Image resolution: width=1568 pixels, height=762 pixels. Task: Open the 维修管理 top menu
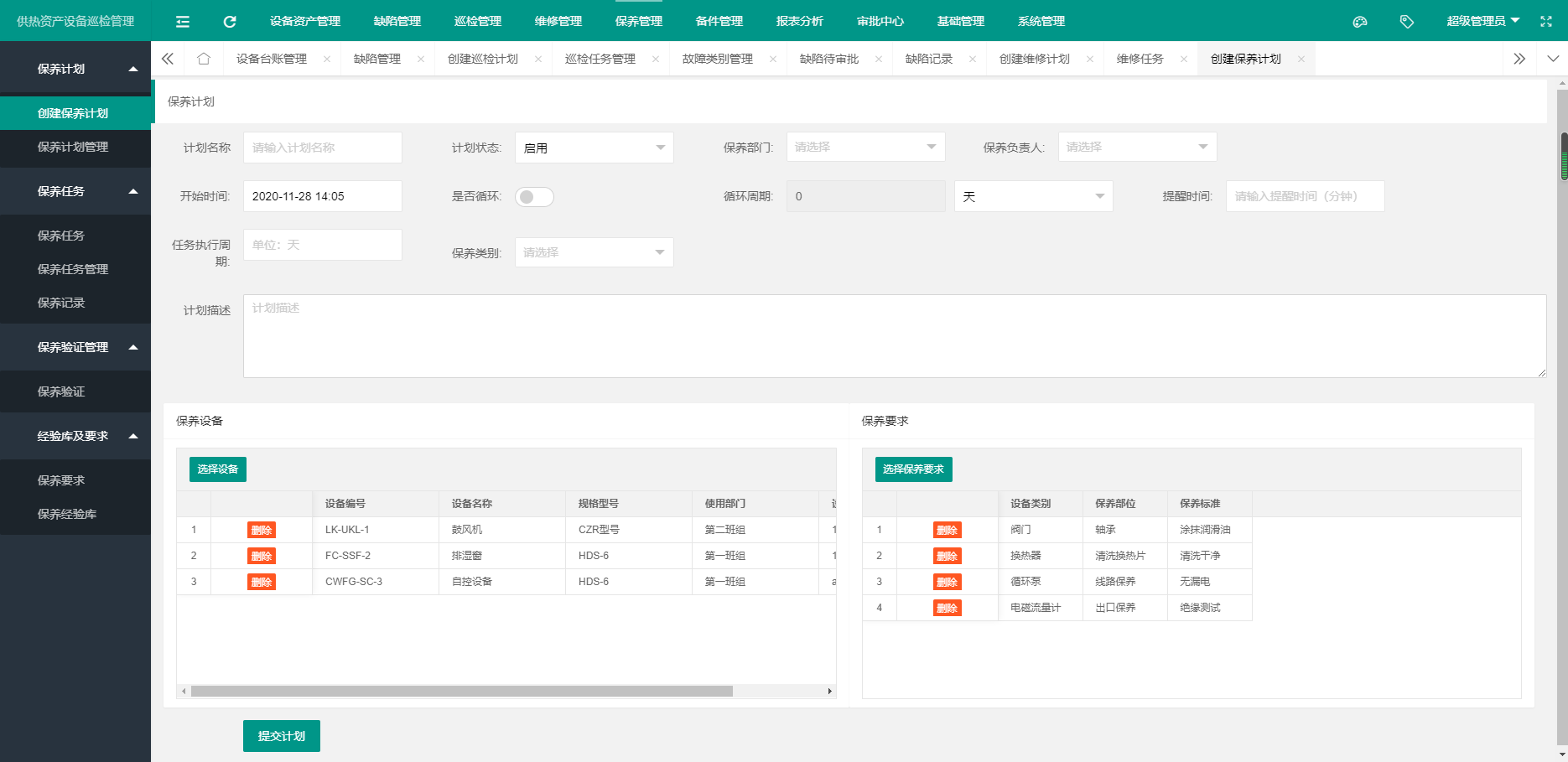pyautogui.click(x=558, y=21)
